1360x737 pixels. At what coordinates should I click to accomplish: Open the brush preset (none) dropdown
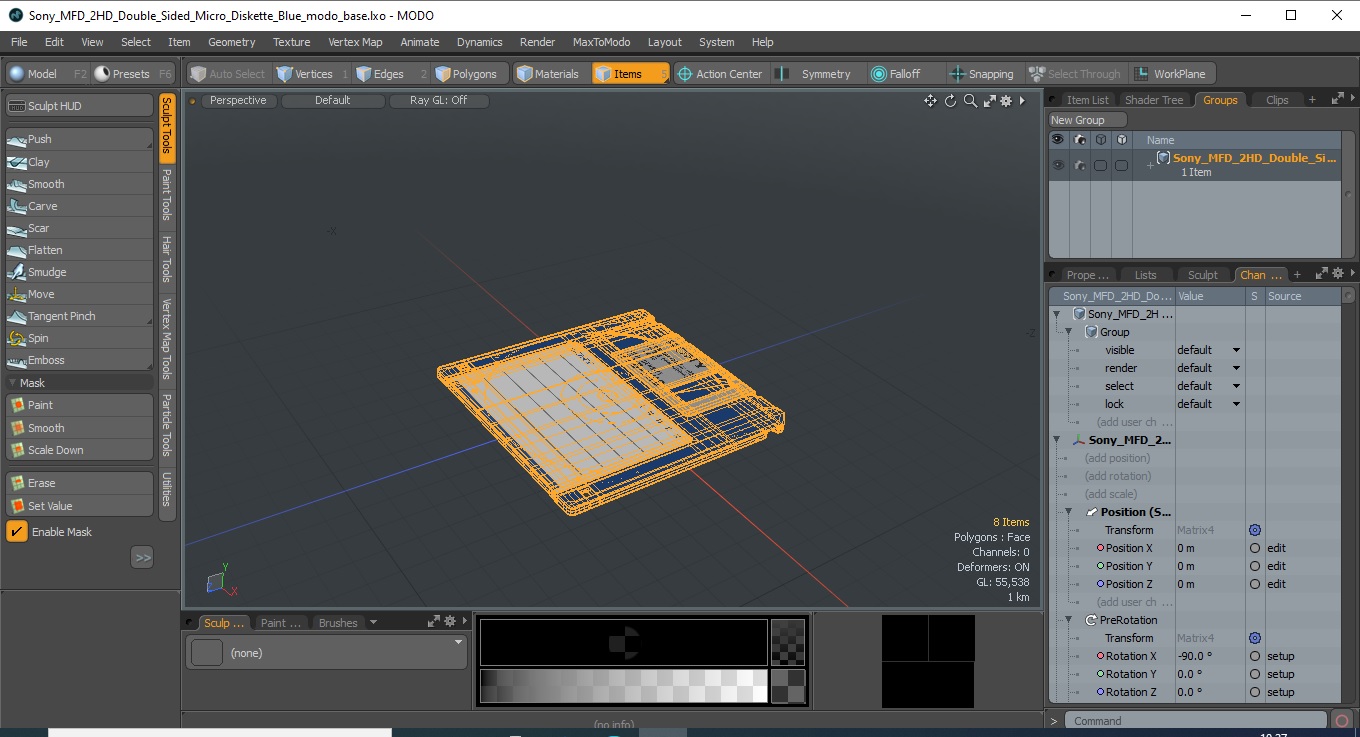tap(326, 652)
